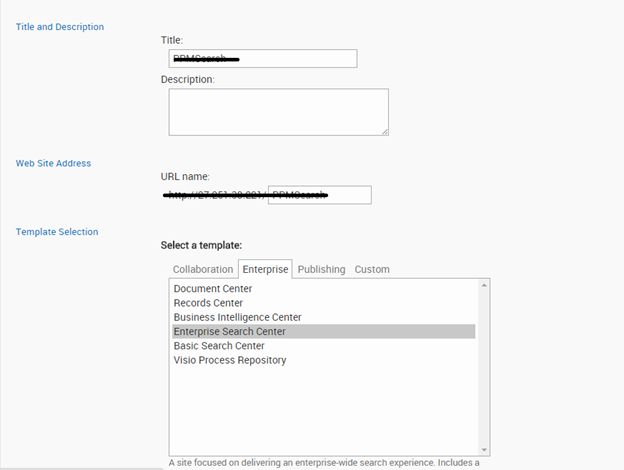Select the Visio Process Repository template
Screen dimensions: 624x470
[229, 360]
